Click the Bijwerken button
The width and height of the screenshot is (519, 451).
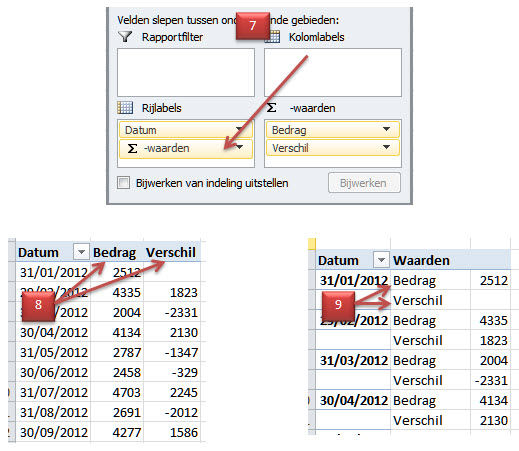(364, 183)
